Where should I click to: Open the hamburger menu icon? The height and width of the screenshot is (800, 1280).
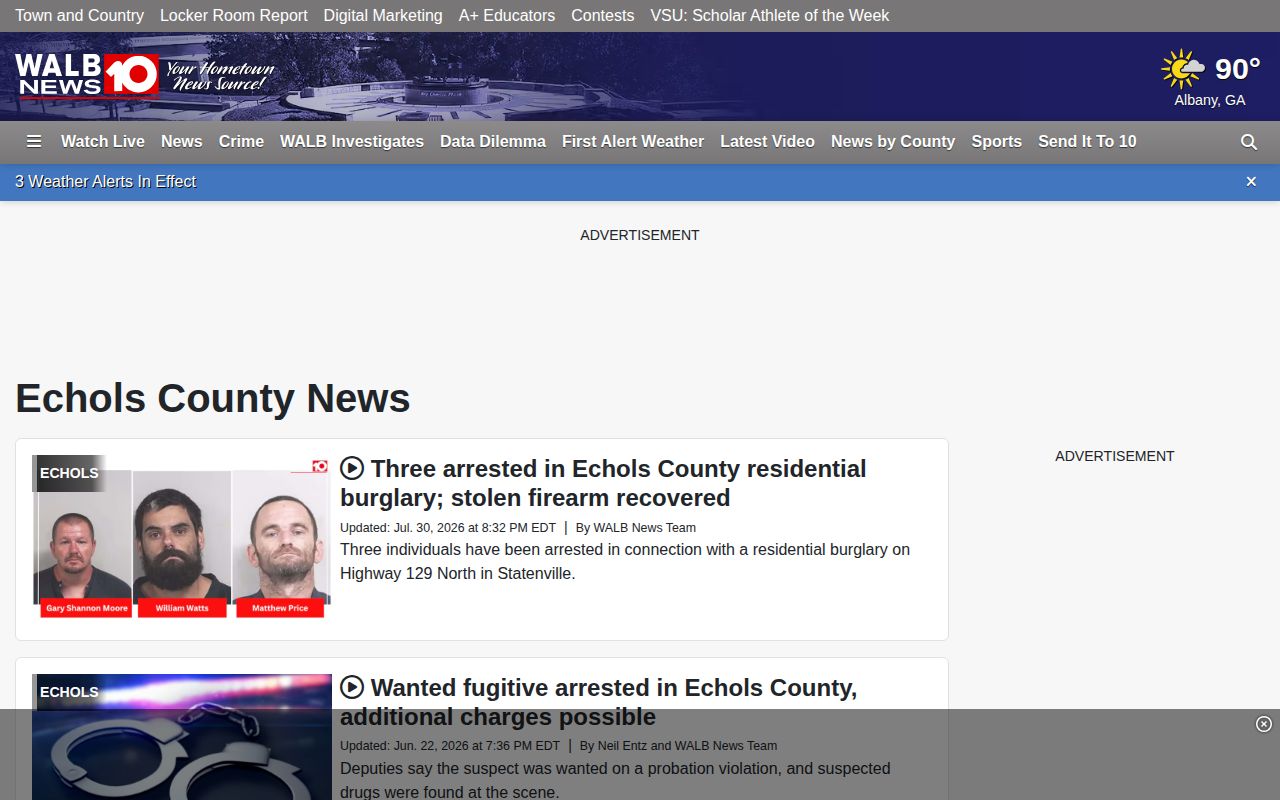click(34, 142)
